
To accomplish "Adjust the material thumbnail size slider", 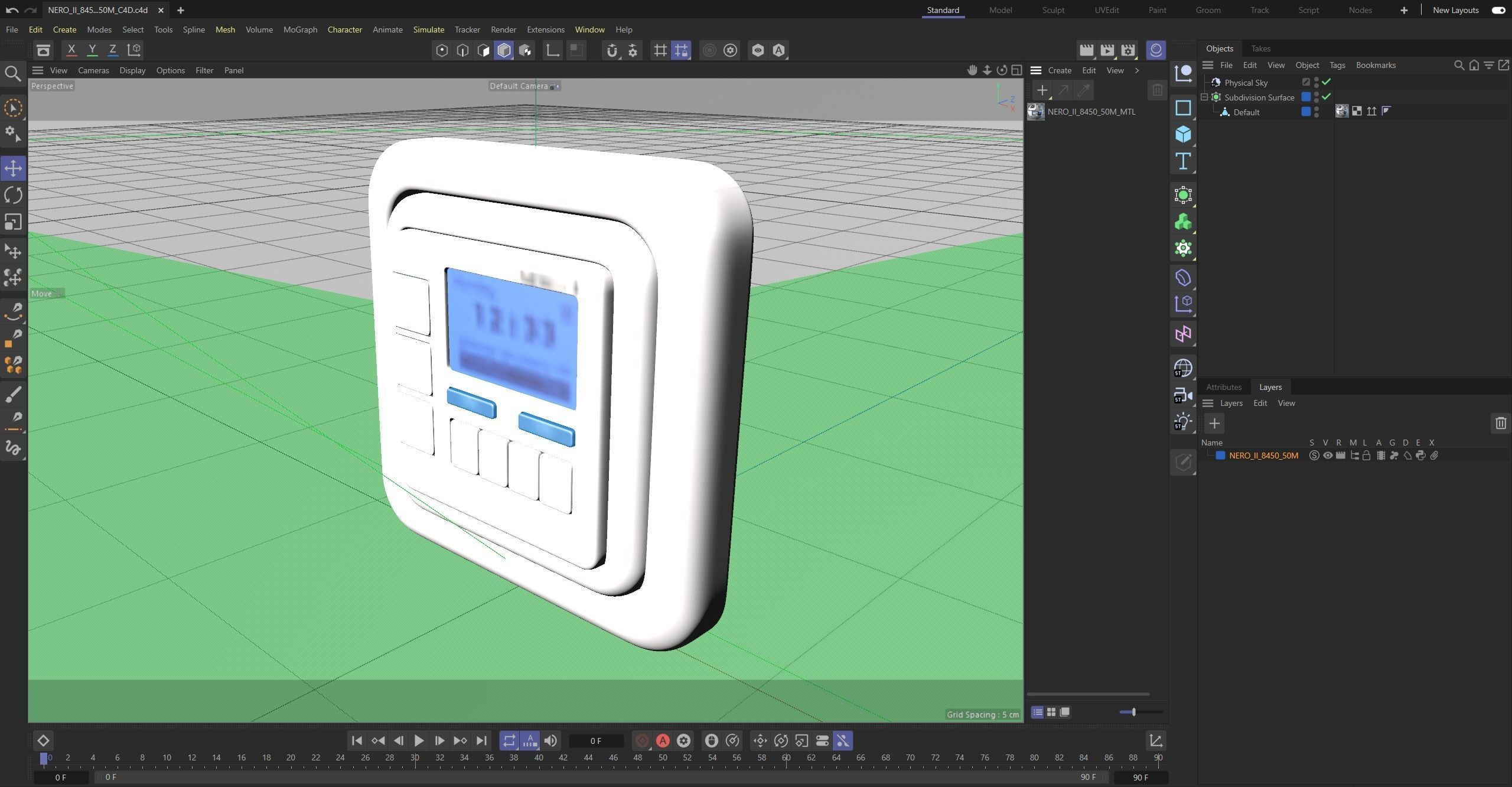I will 1133,712.
